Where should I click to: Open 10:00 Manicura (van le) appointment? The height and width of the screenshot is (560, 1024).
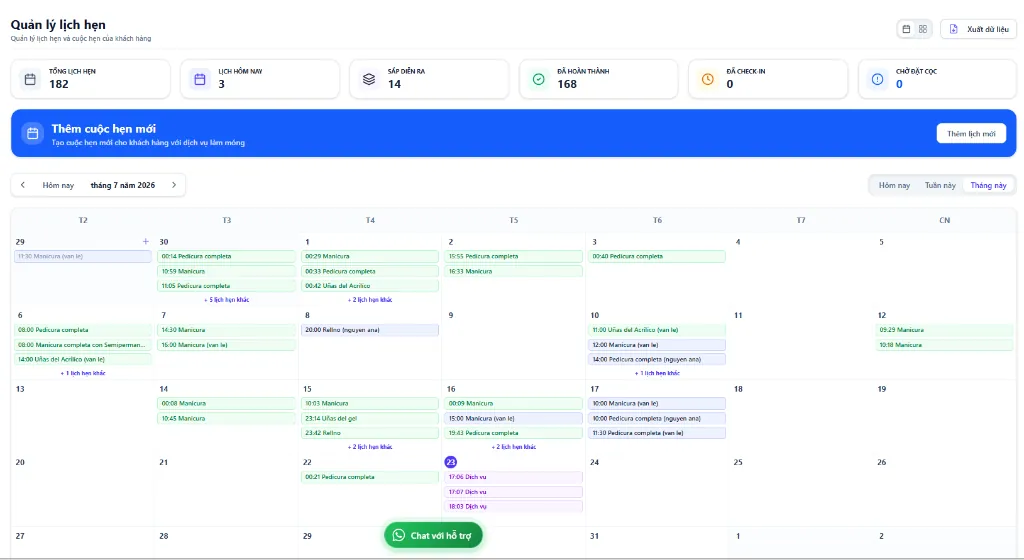coord(657,403)
